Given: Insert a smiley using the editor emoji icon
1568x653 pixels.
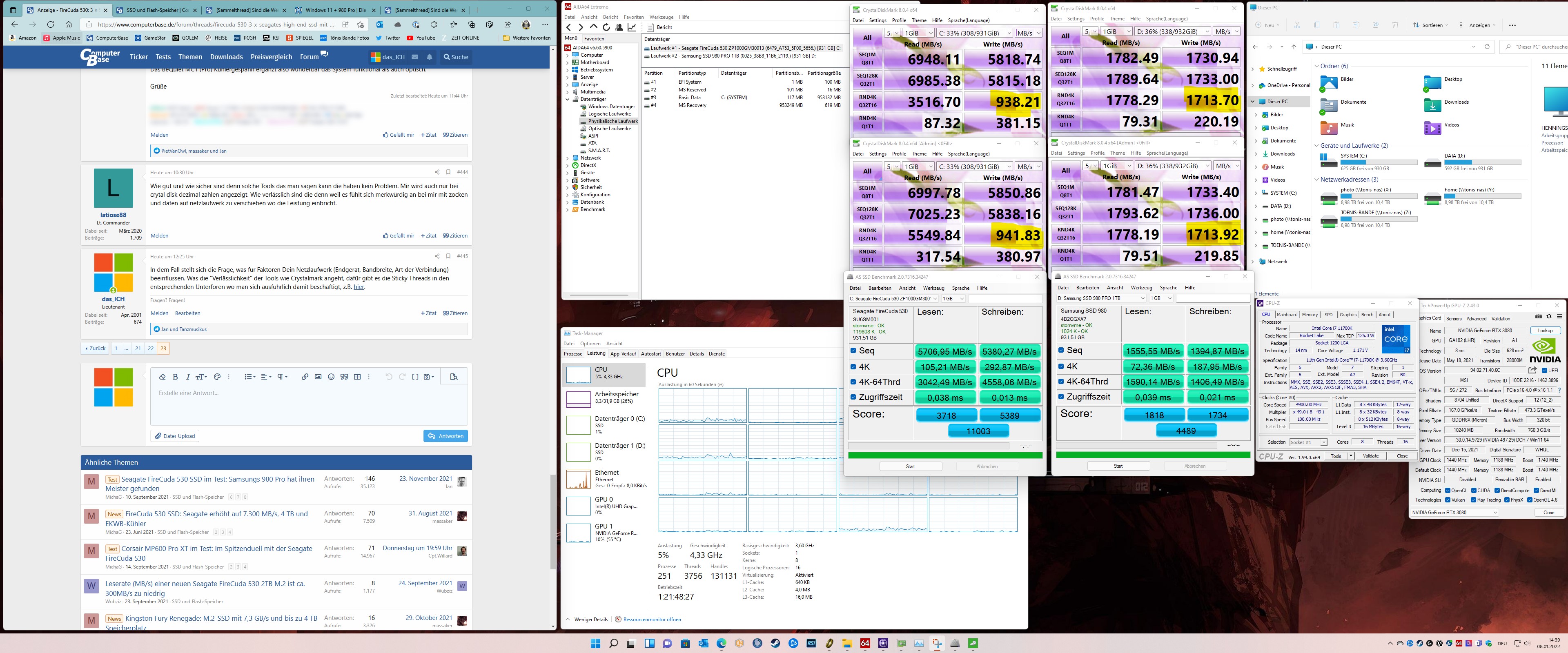Looking at the screenshot, I should point(331,377).
